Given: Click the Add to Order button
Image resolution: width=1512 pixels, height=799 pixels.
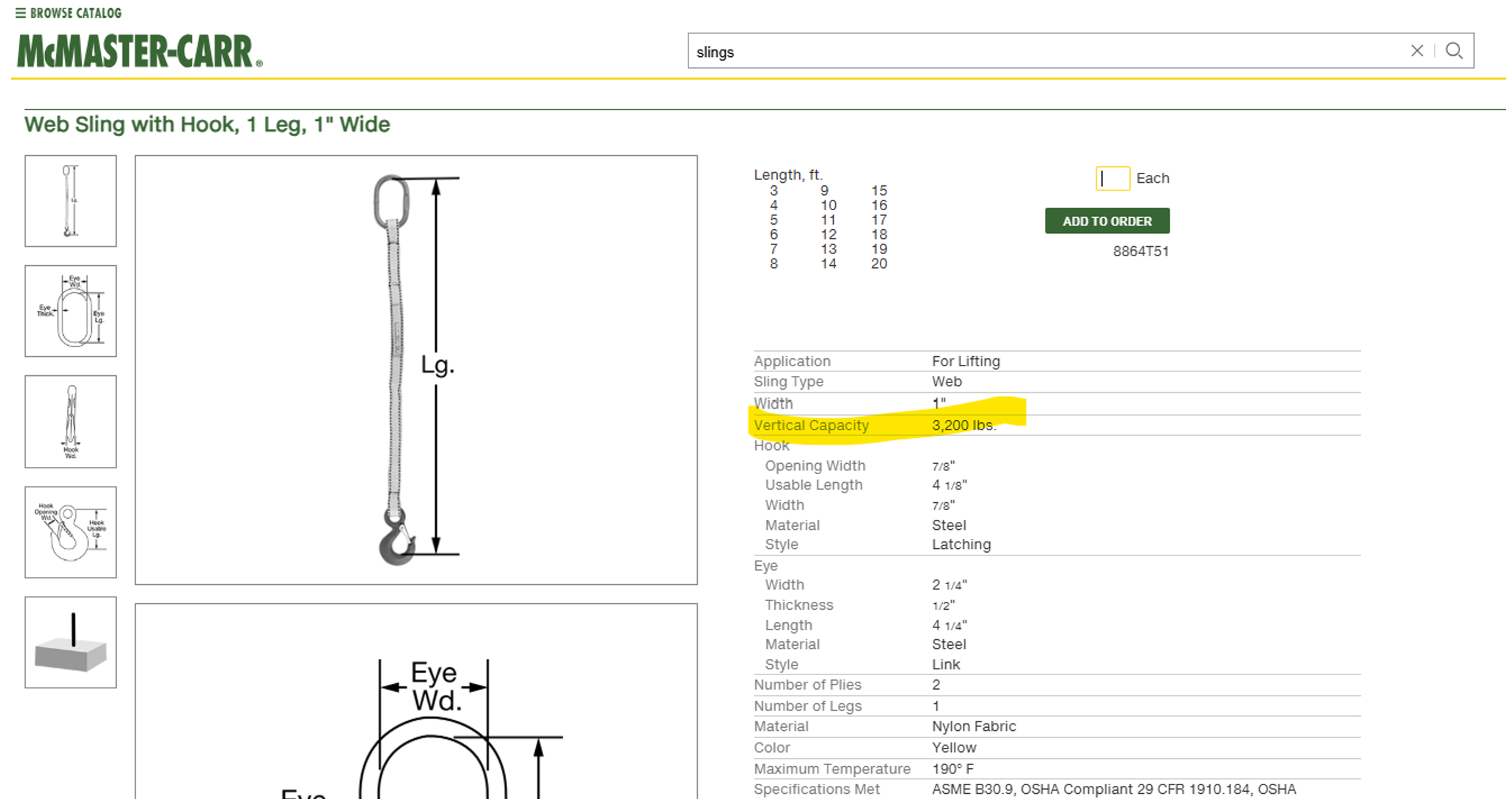Looking at the screenshot, I should click(1106, 221).
